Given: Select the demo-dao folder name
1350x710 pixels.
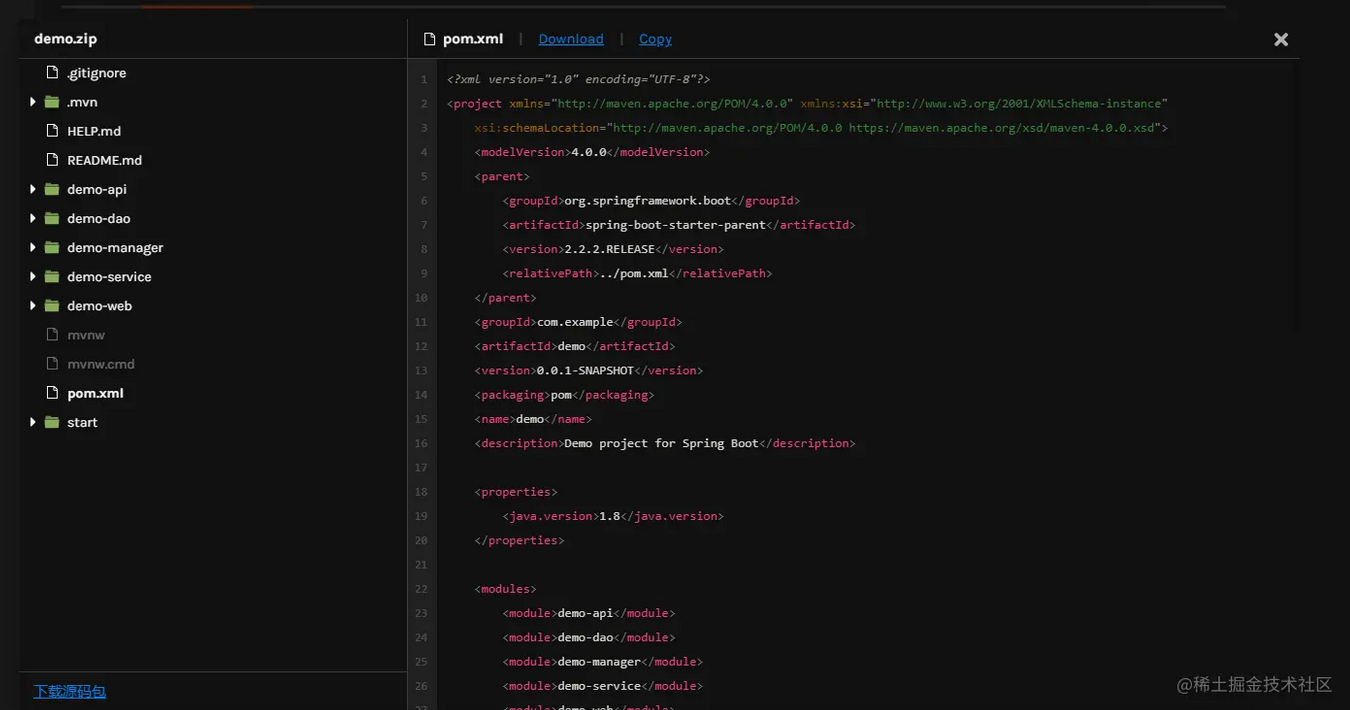Looking at the screenshot, I should click(x=99, y=218).
